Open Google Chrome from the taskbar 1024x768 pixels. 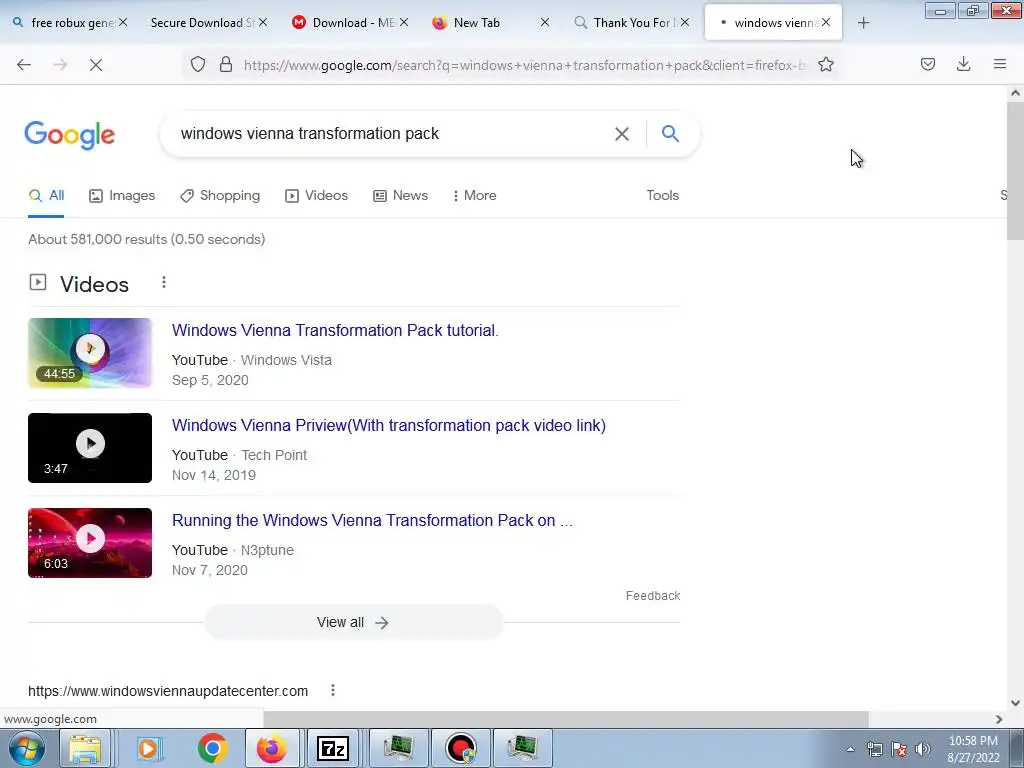pyautogui.click(x=212, y=748)
